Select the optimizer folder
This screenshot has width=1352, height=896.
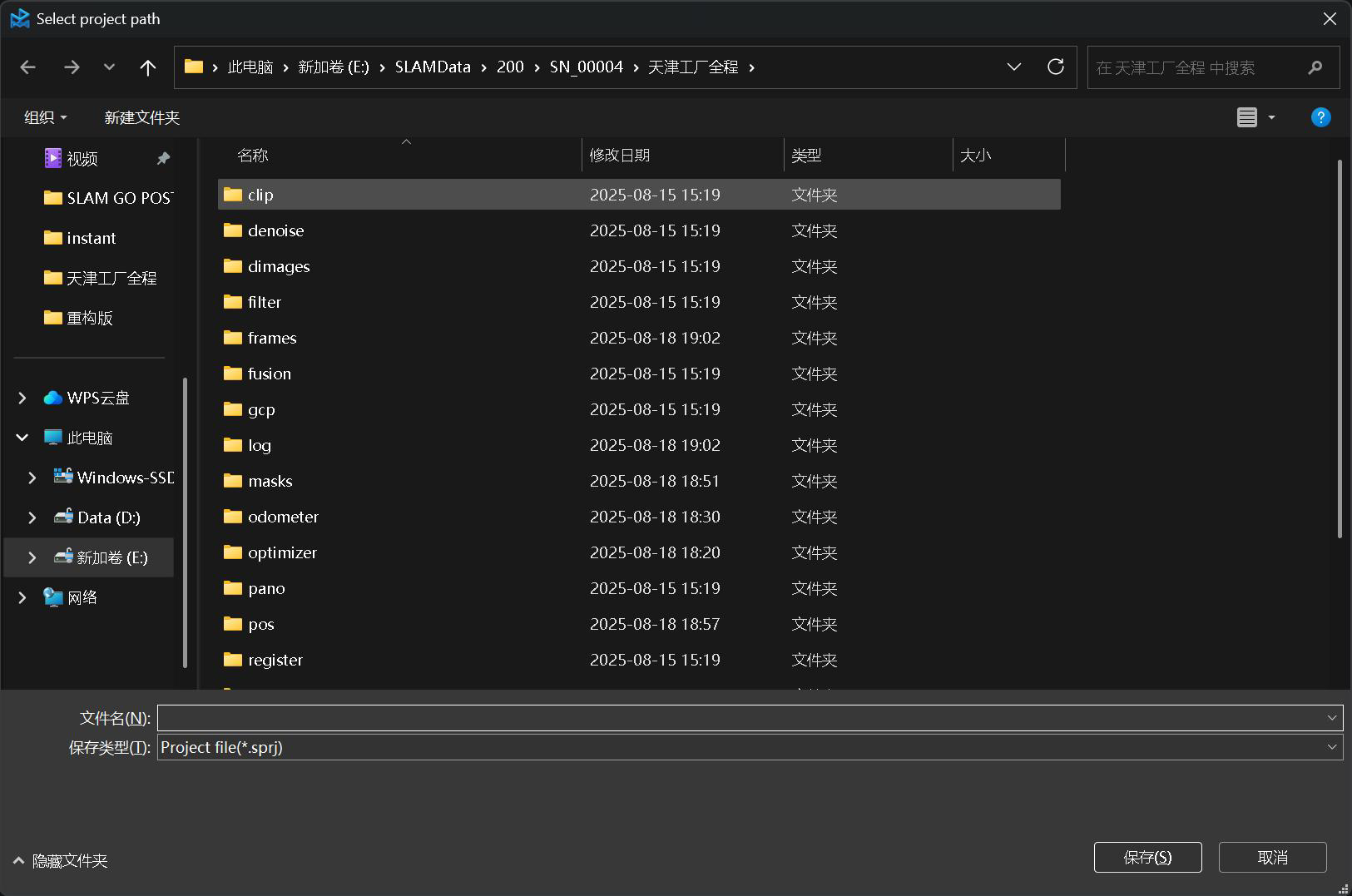pos(639,552)
